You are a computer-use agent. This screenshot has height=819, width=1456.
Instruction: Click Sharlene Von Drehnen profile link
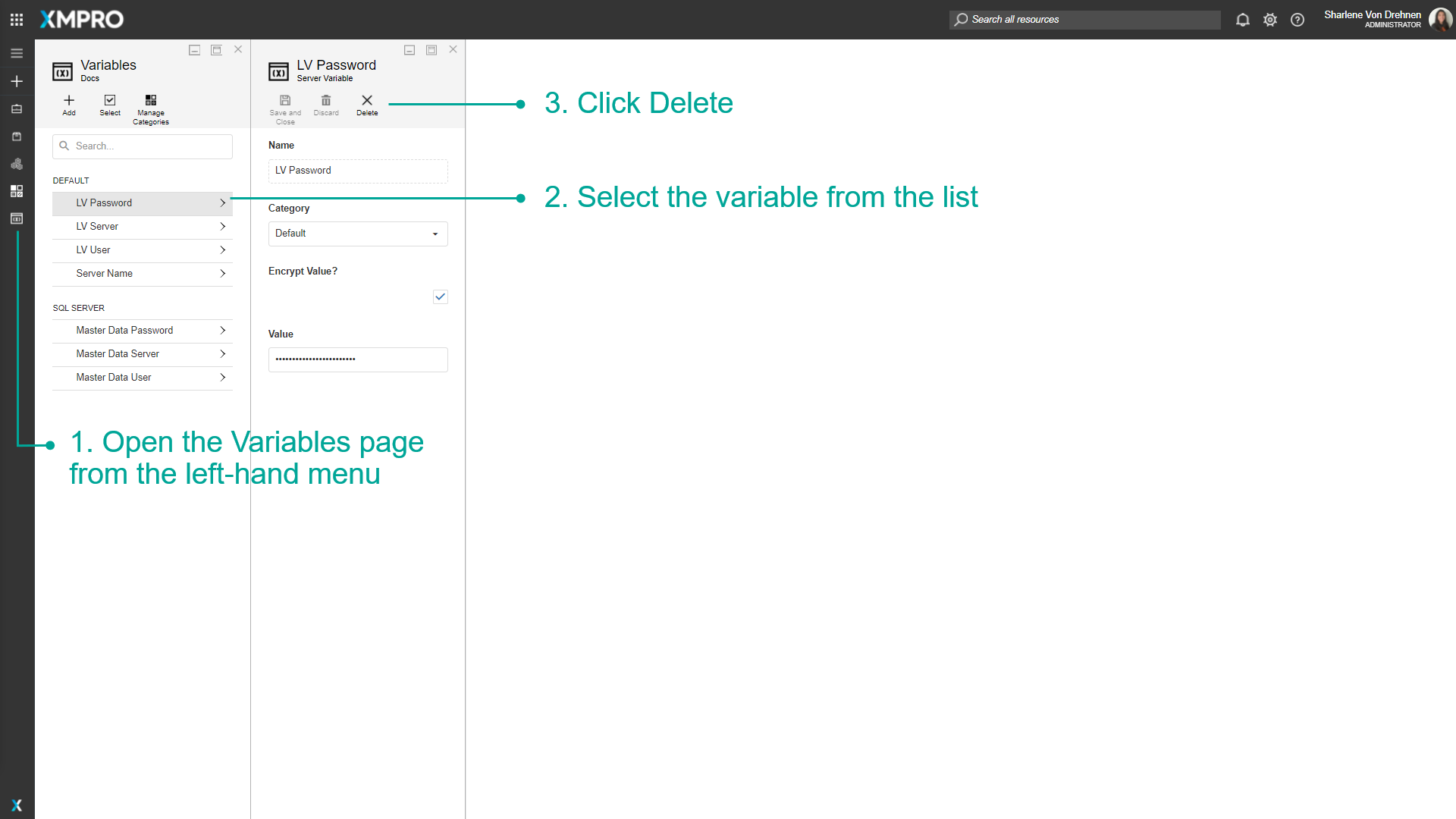(x=1371, y=14)
